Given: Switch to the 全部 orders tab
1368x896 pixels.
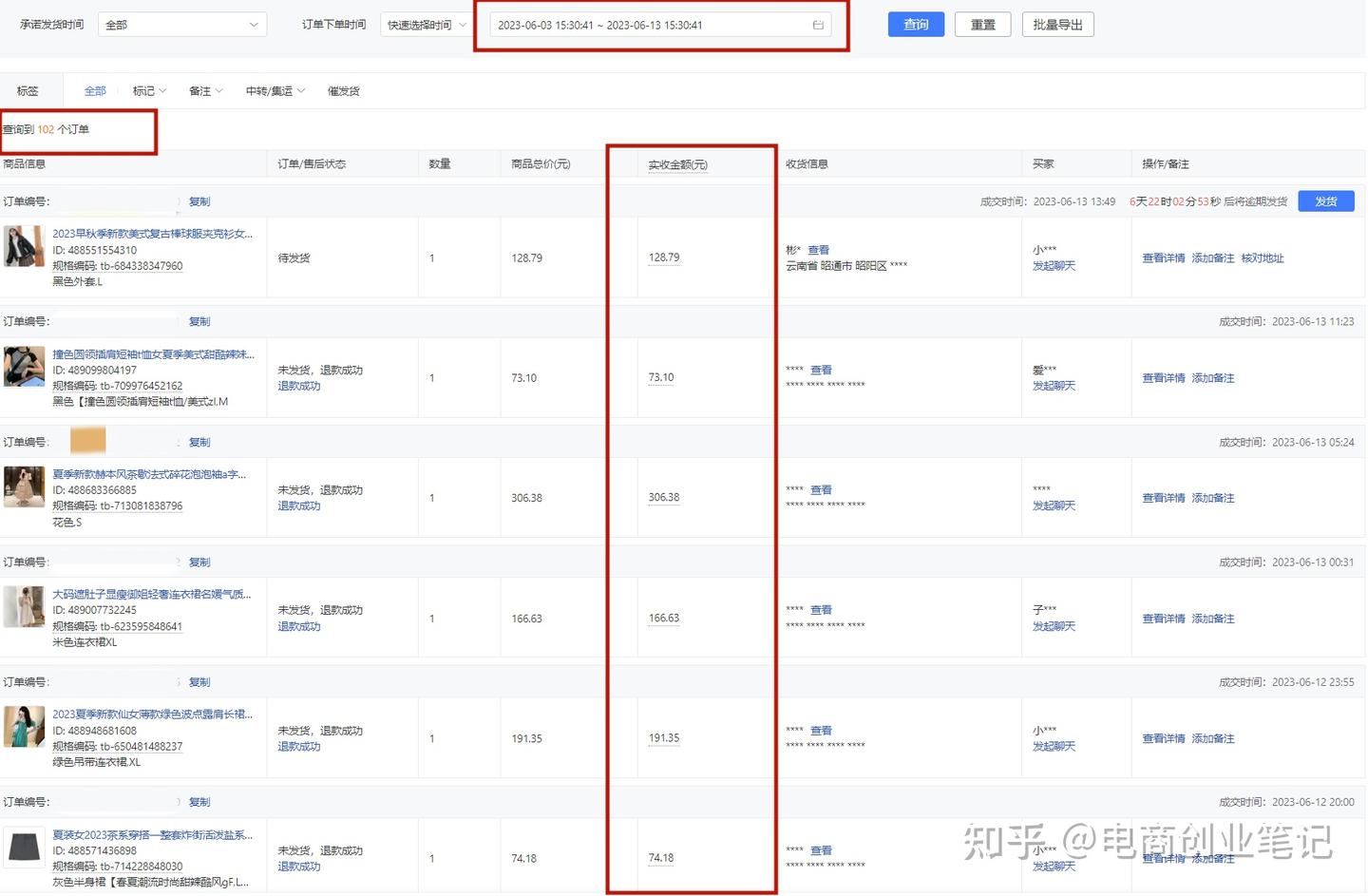Looking at the screenshot, I should point(95,90).
